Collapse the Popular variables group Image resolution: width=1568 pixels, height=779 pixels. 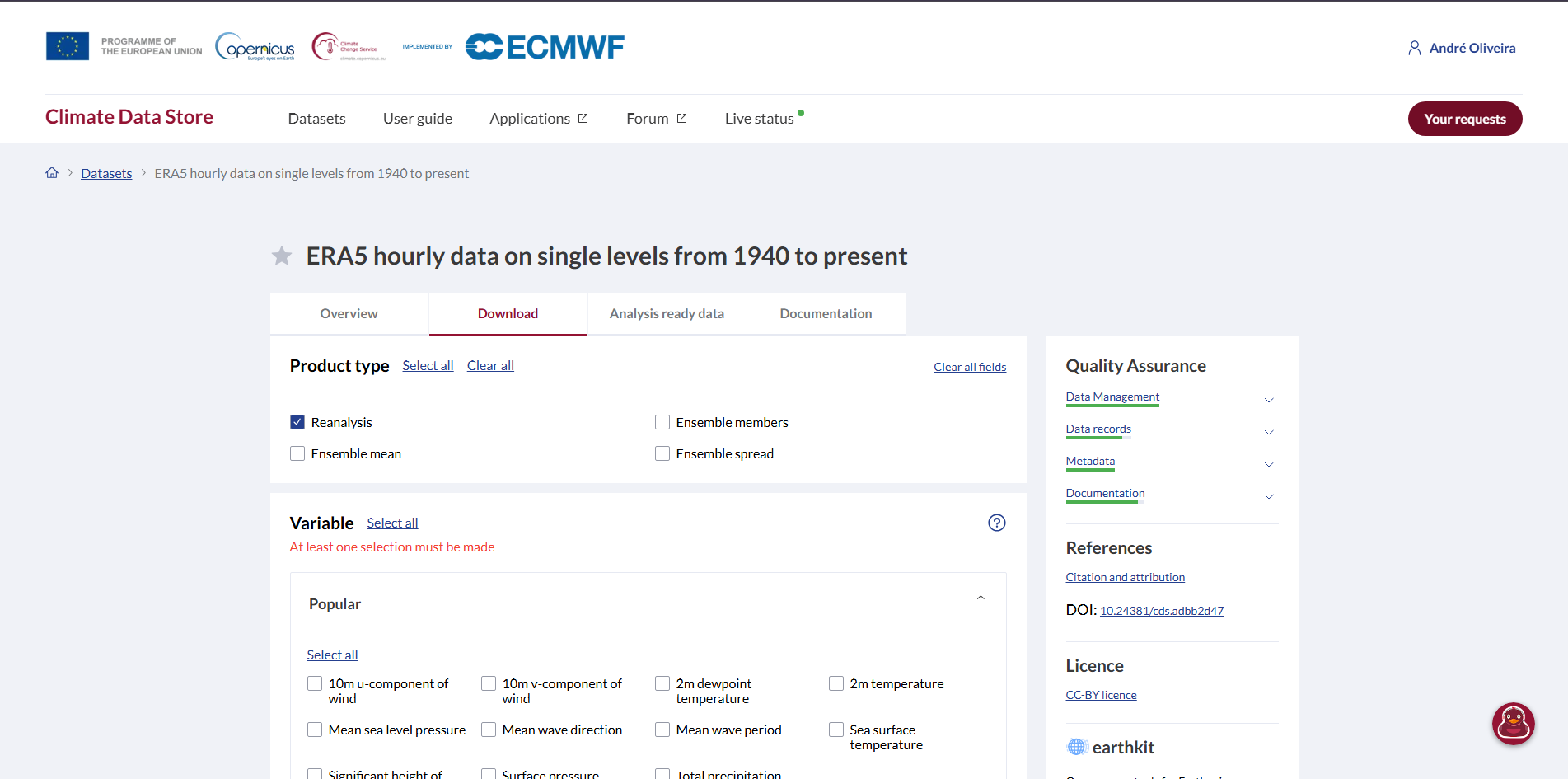[x=981, y=598]
